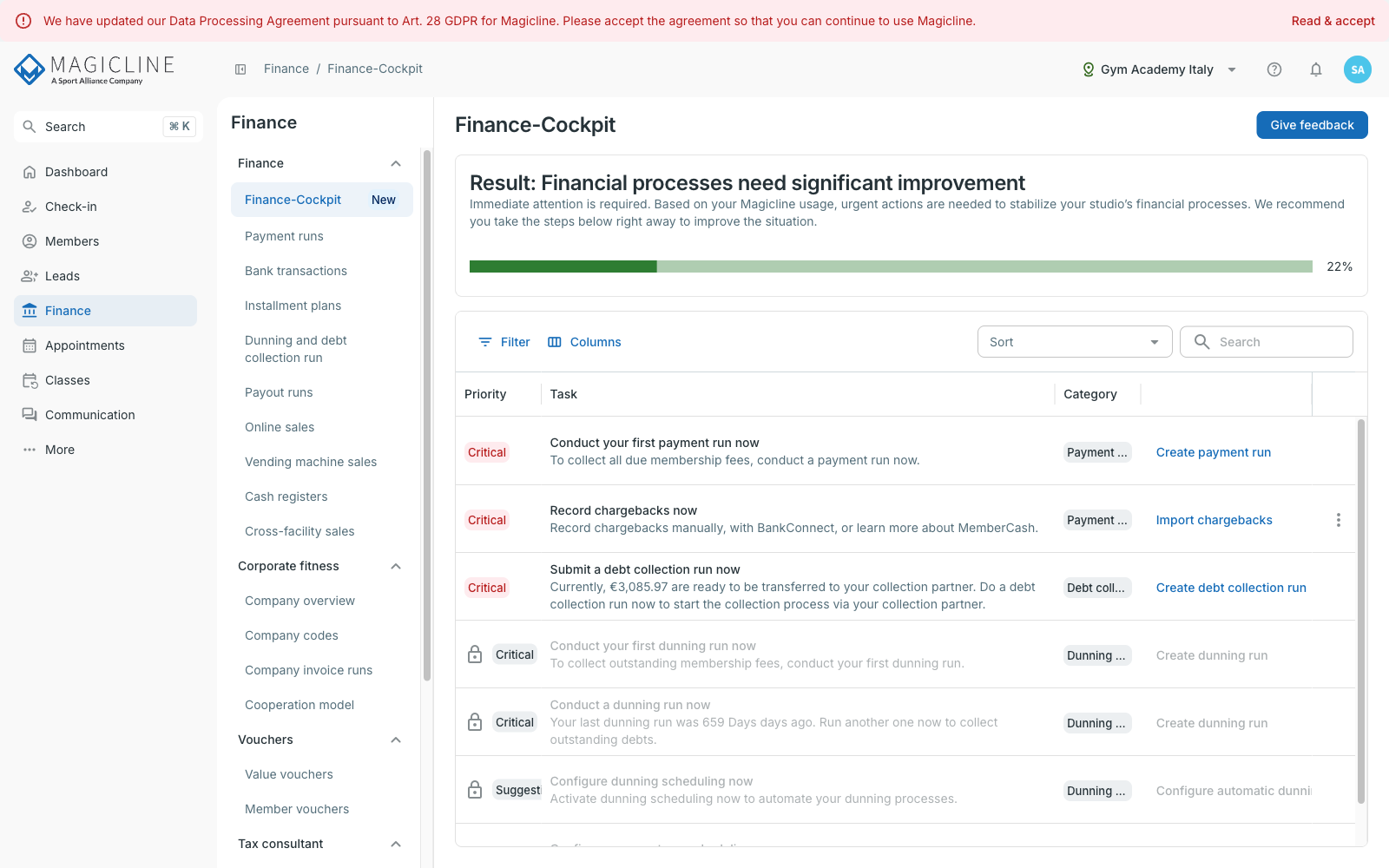Click Create debt collection run link
Viewport: 1389px width, 868px height.
1231,588
